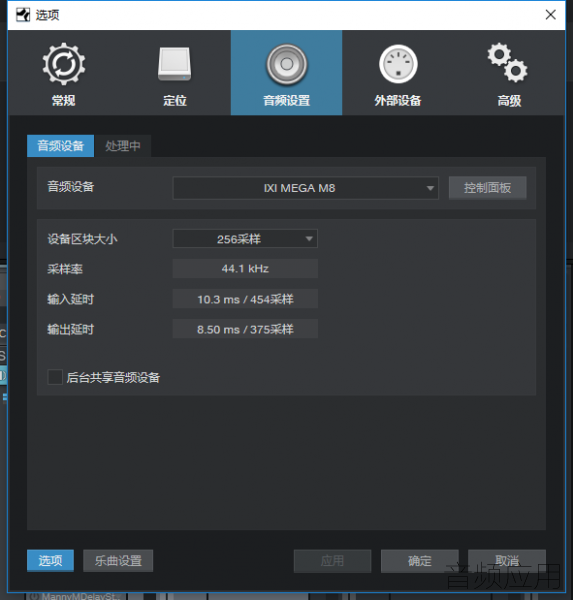Image resolution: width=573 pixels, height=600 pixels.
Task: Select the 定位 locations drive icon
Action: click(x=175, y=64)
